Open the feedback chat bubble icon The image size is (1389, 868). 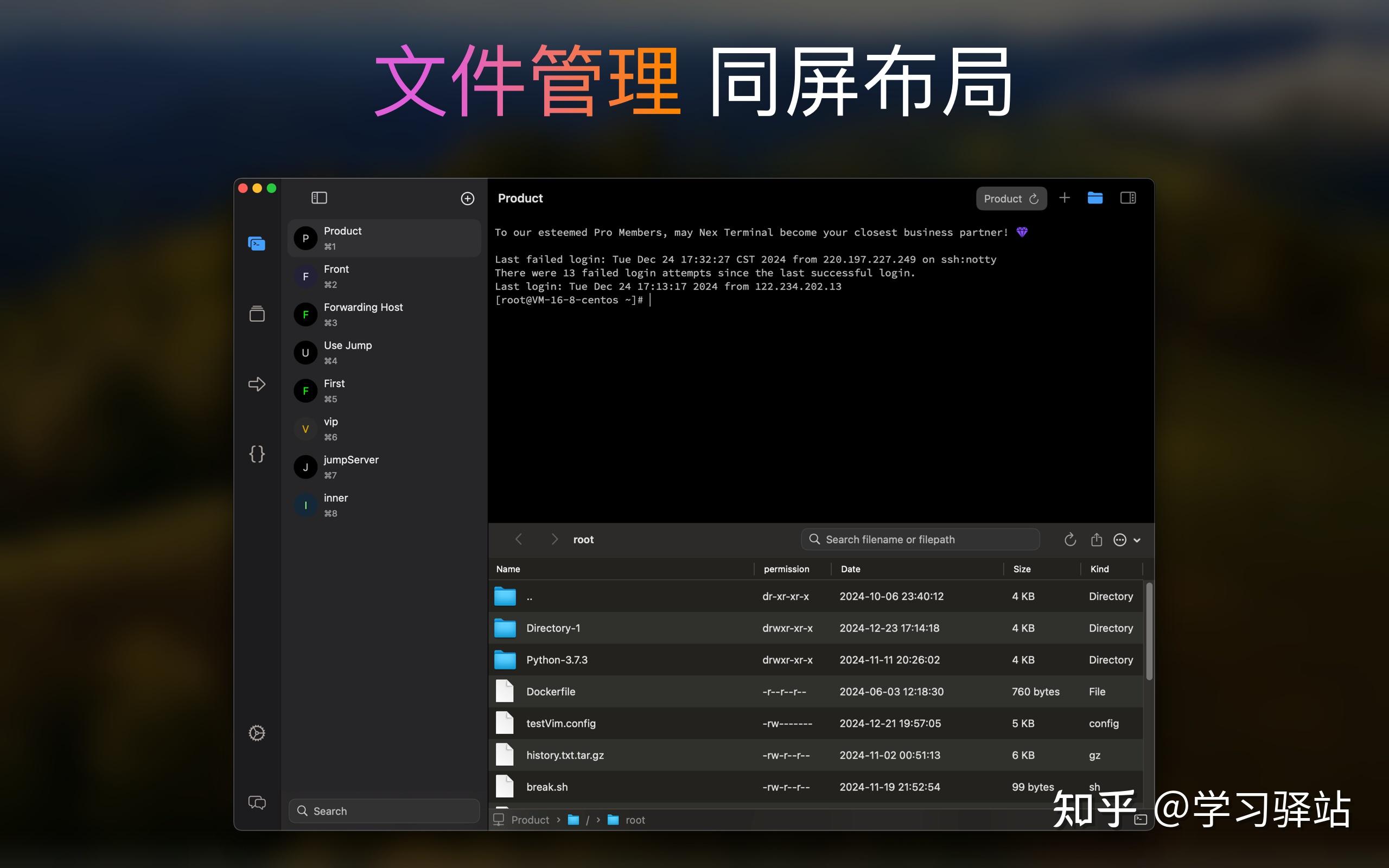coord(257,802)
